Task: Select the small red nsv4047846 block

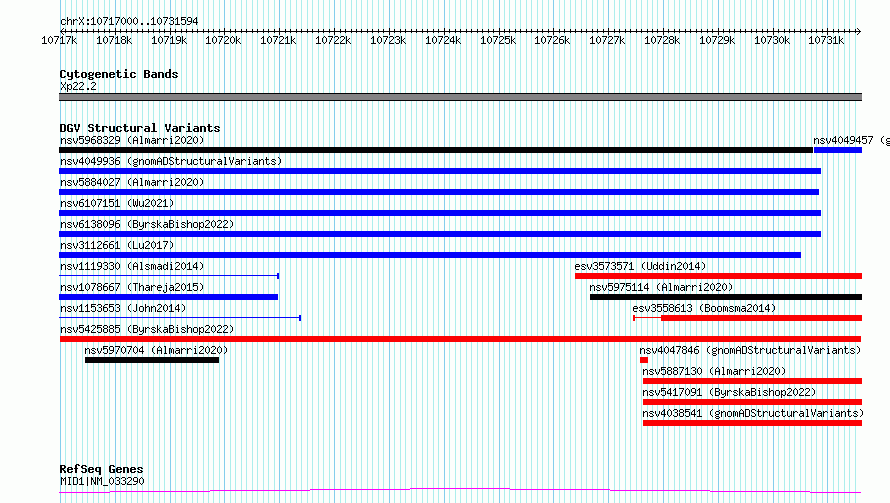Action: tap(644, 361)
